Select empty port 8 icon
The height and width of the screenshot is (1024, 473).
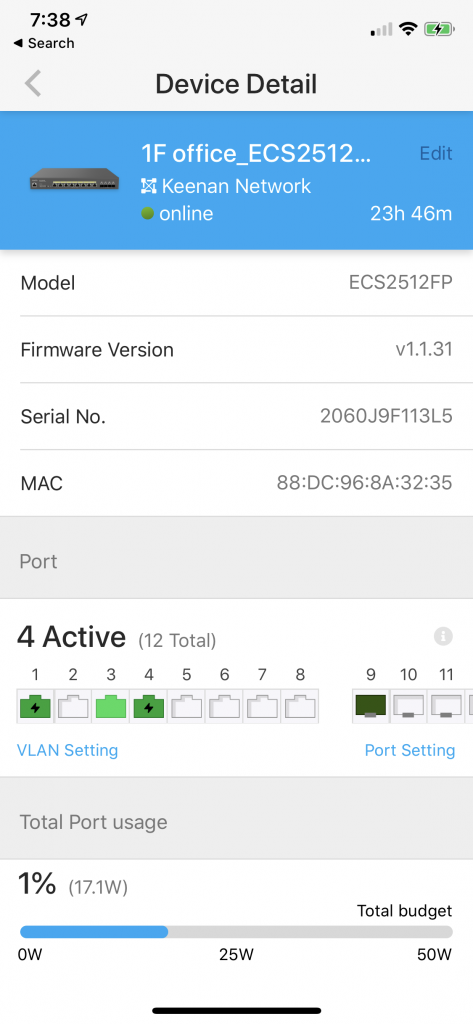301,707
